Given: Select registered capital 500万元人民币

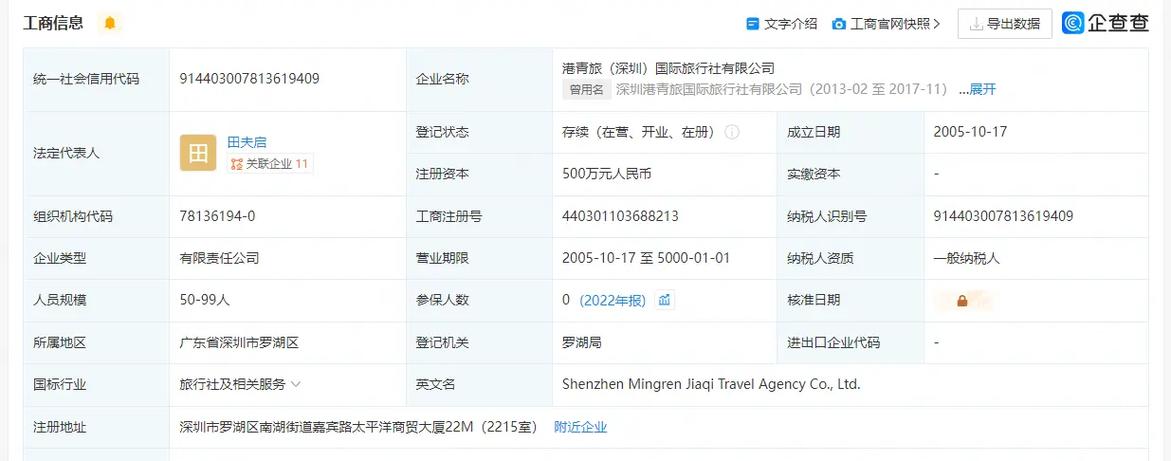Looking at the screenshot, I should [x=607, y=174].
